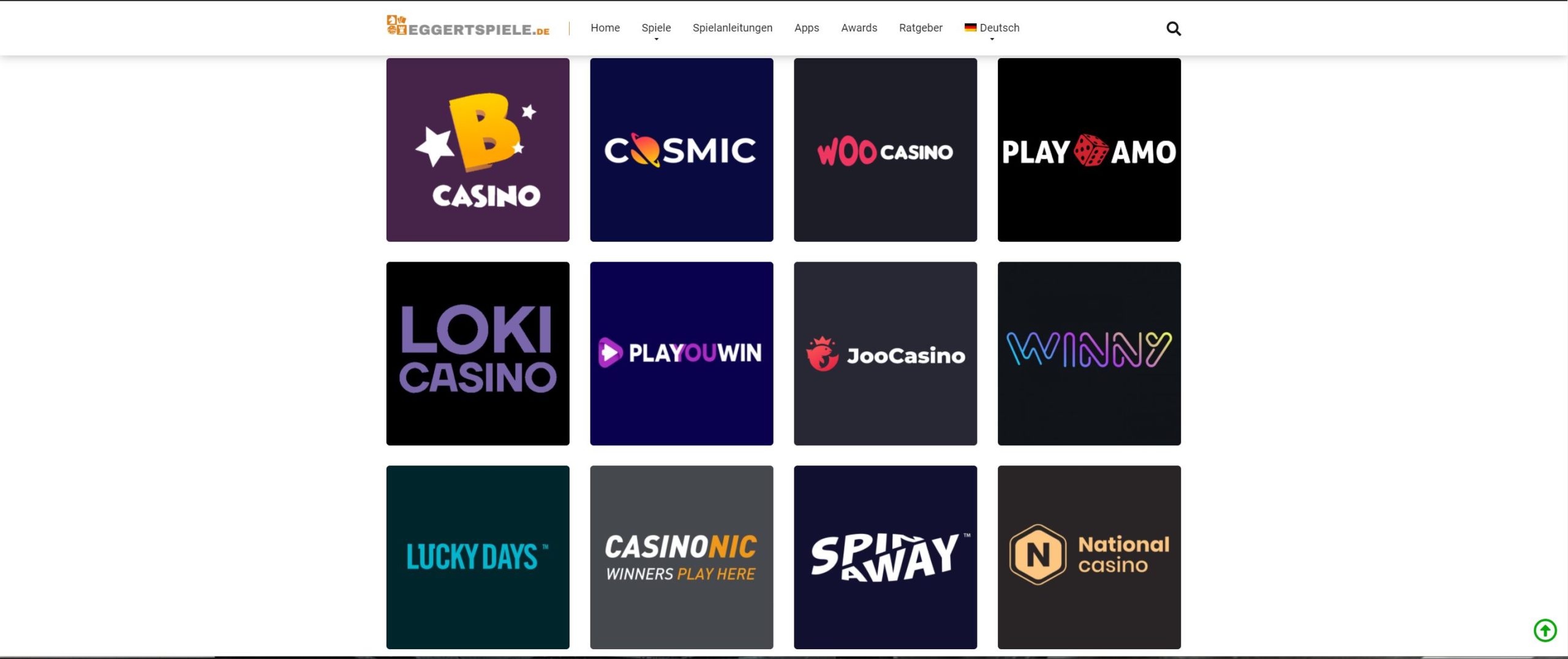Viewport: 1568px width, 659px height.
Task: Visit the Apps link
Action: click(x=807, y=28)
